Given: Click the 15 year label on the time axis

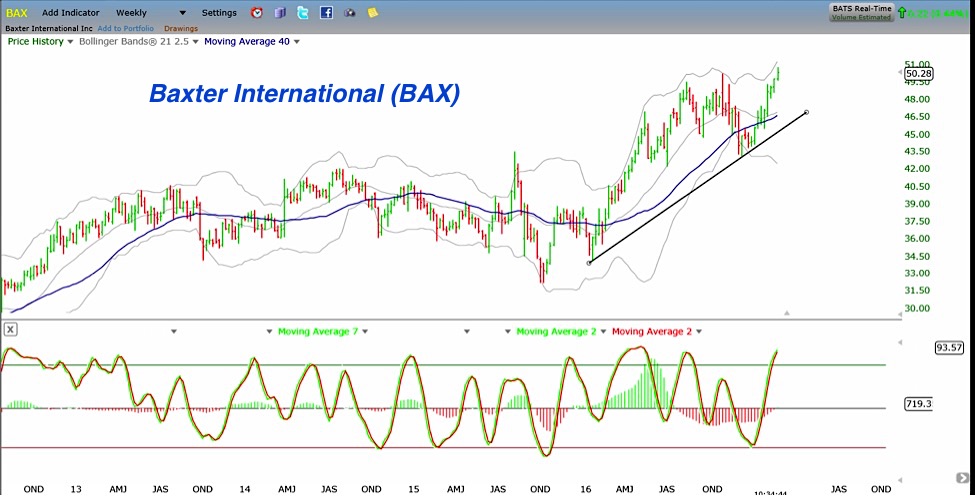Looking at the screenshot, I should (413, 489).
